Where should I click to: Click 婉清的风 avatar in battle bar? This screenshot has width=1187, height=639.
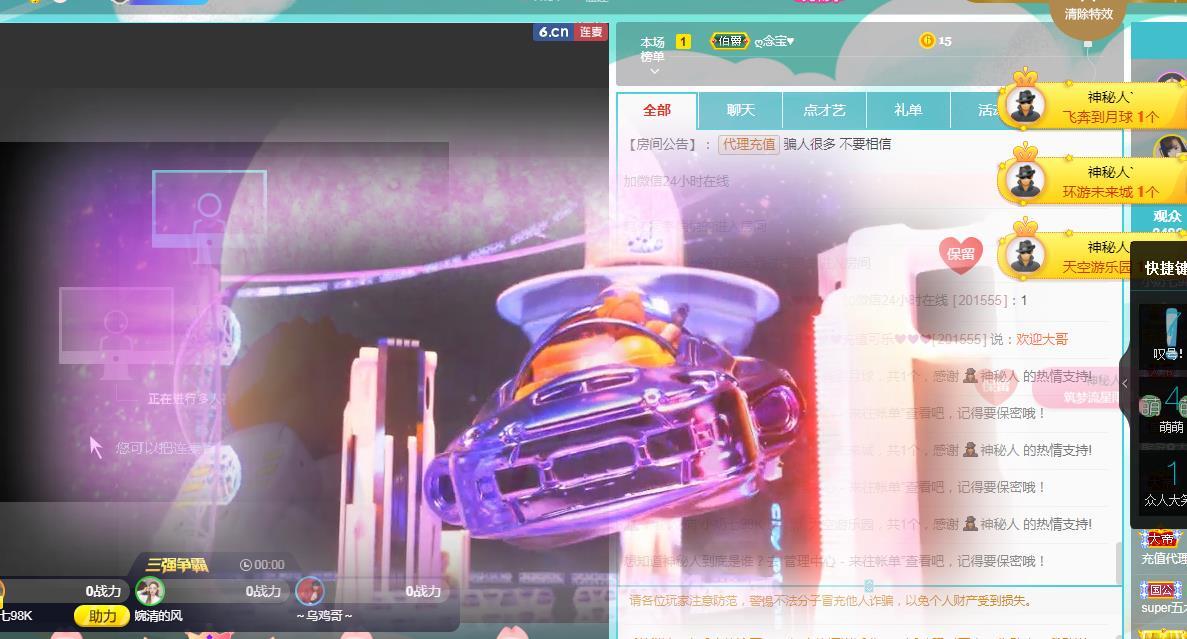(150, 591)
